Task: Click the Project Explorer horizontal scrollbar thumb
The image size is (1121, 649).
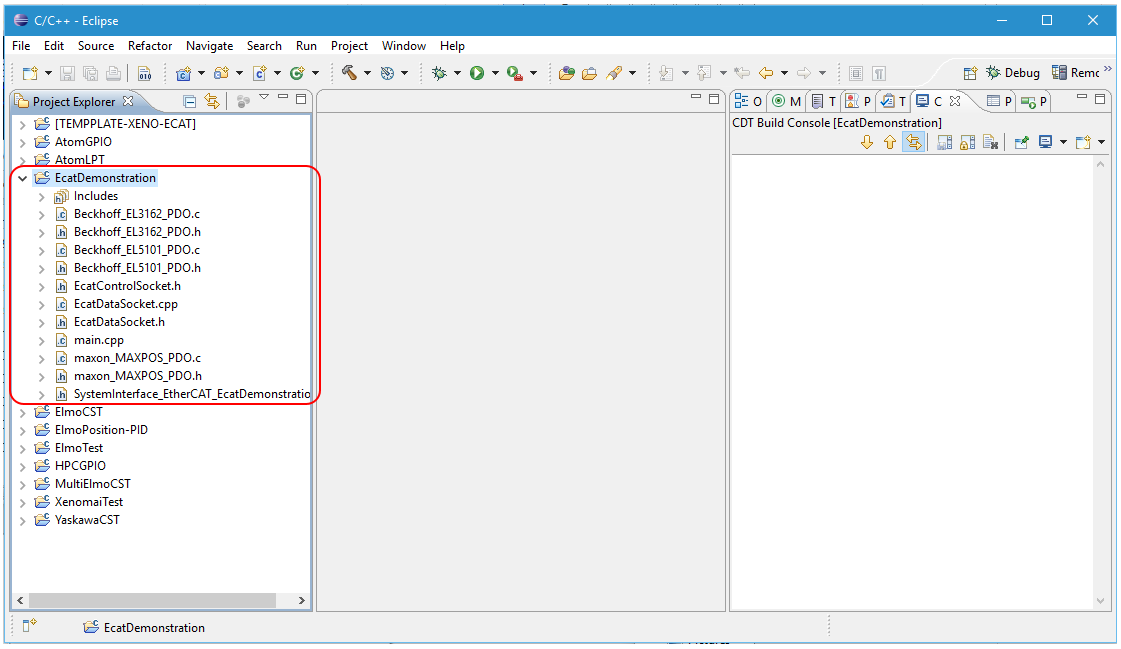Action: [152, 600]
